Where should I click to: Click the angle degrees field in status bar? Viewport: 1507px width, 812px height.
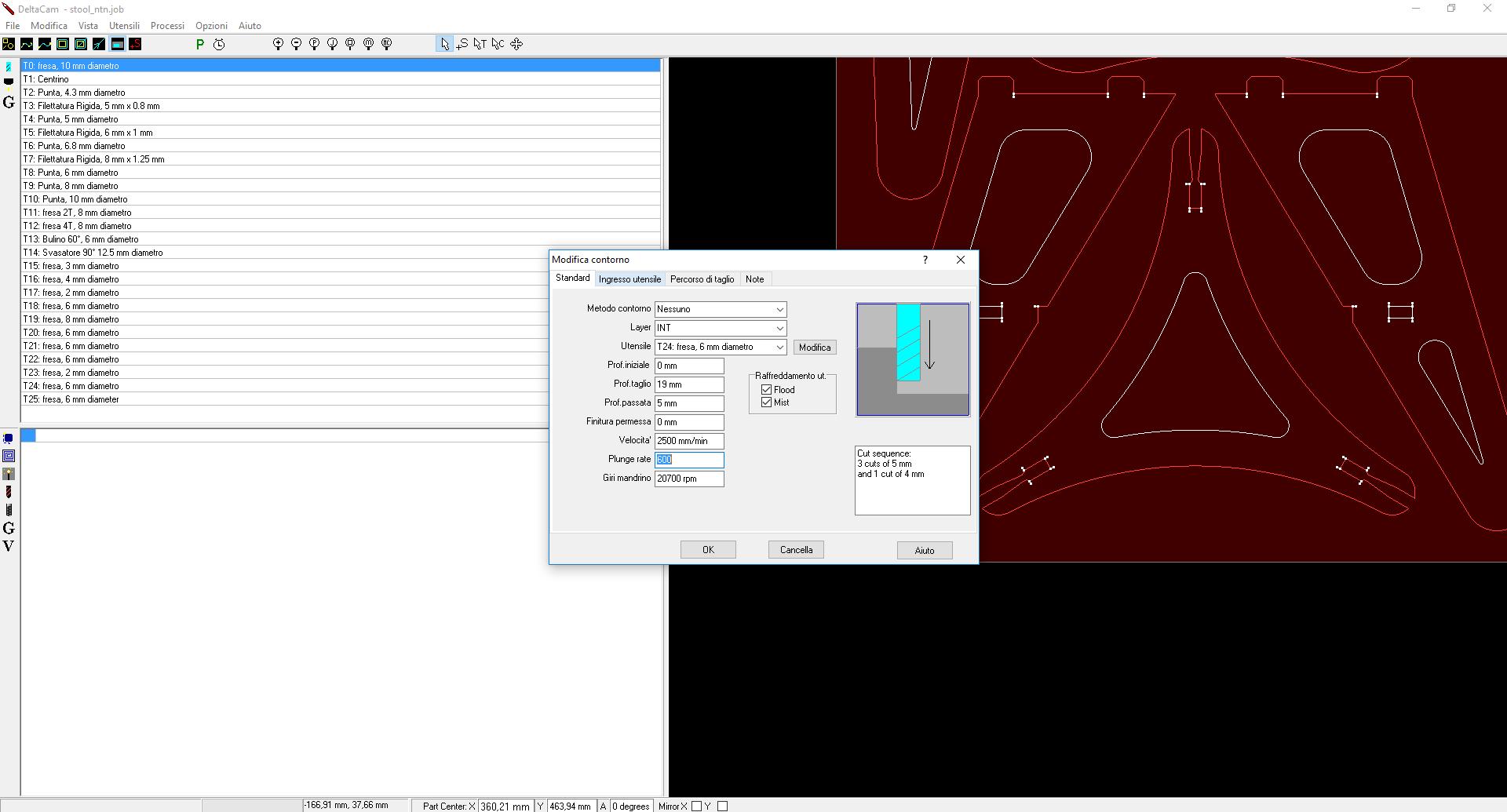[631, 806]
